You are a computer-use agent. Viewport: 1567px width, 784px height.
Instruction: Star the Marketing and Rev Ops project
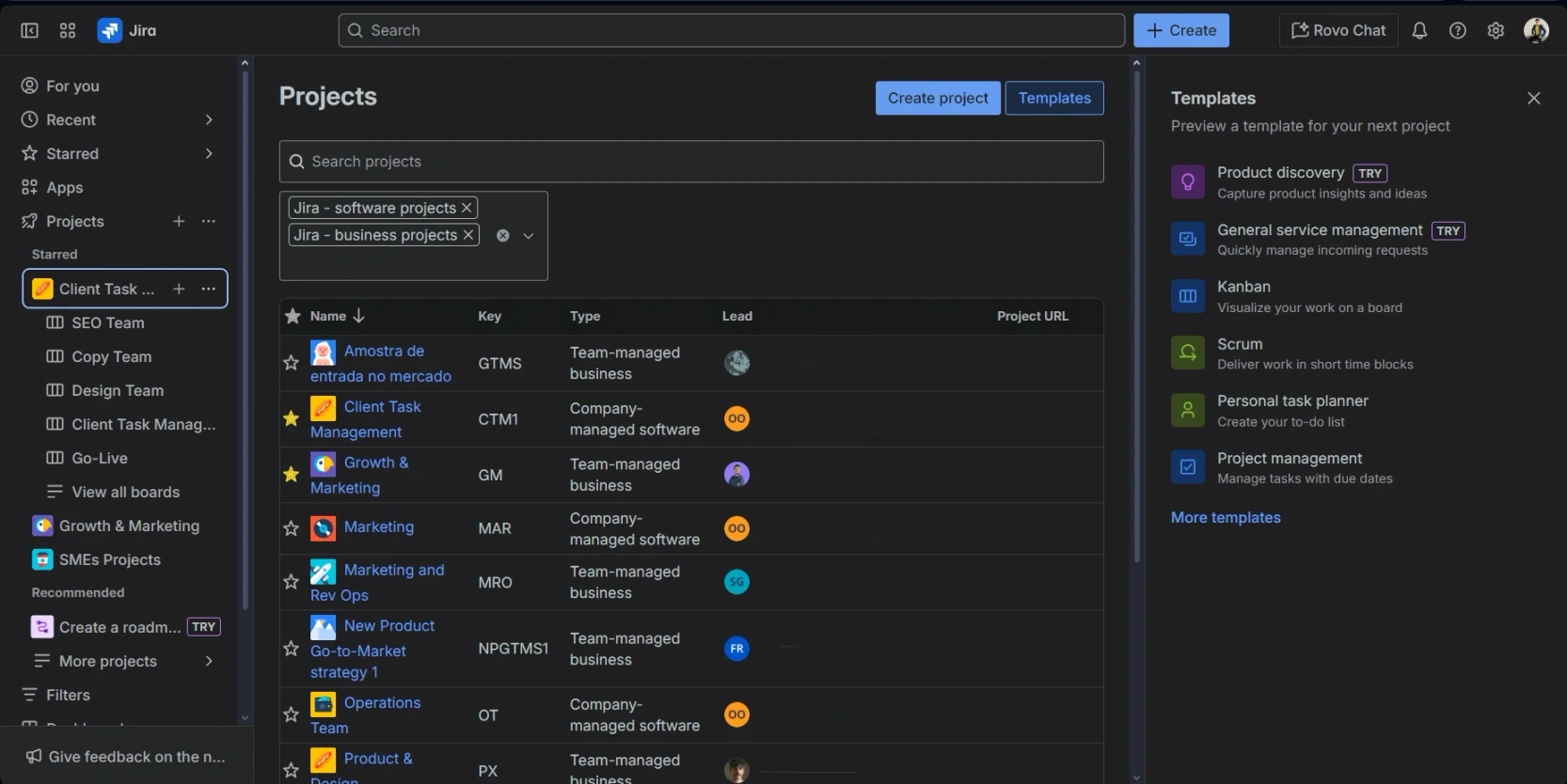point(292,582)
